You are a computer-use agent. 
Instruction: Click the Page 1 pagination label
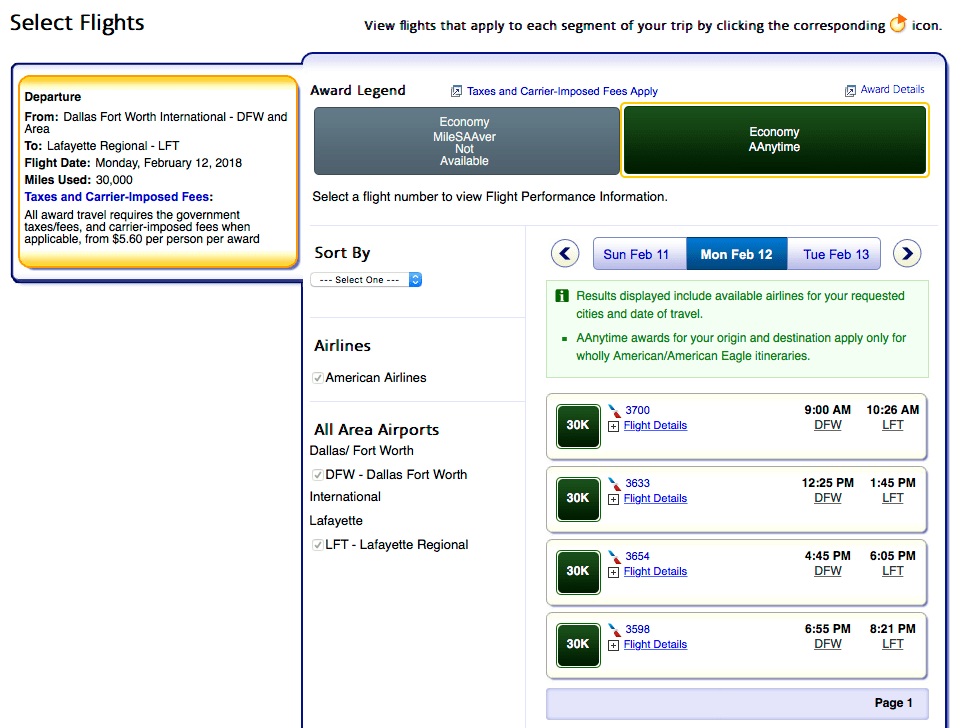coord(893,703)
